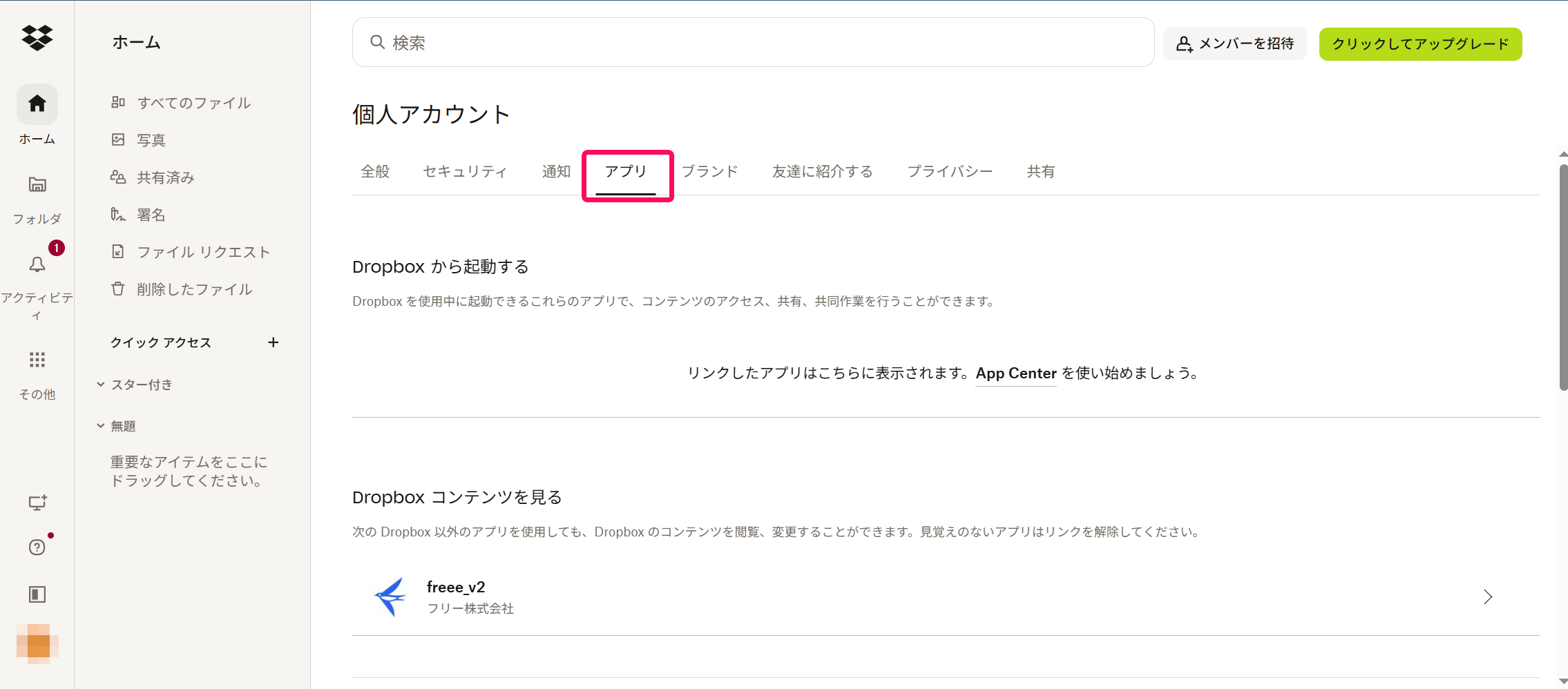The height and width of the screenshot is (689, 1568).
Task: Open the account avatar in sidebar
Action: 37,645
